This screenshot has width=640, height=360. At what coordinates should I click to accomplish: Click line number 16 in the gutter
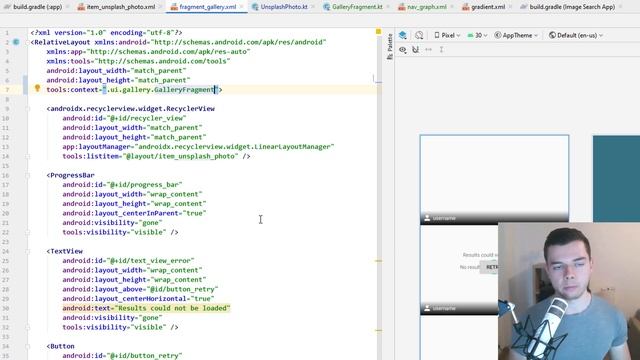tap(6, 176)
